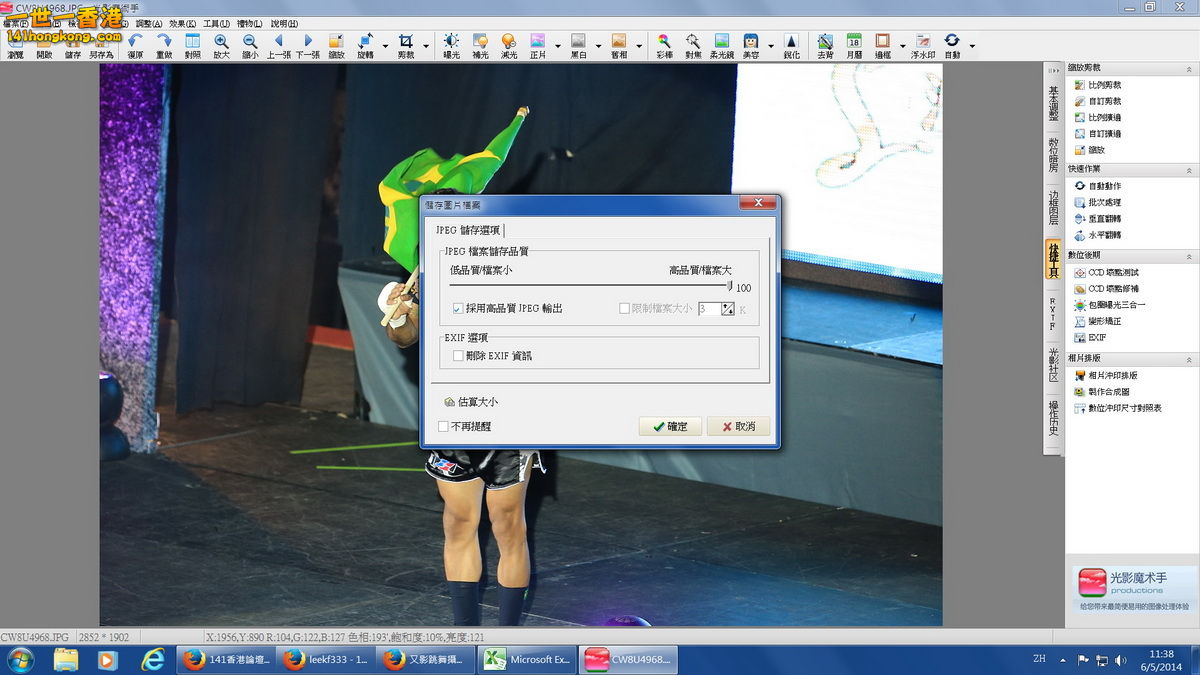The width and height of the screenshot is (1200, 675).
Task: Click the 復原 (undo) toolbar icon
Action: 135,45
